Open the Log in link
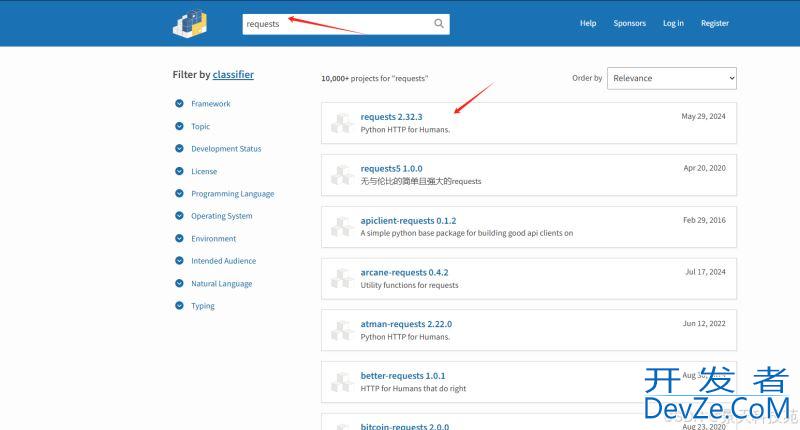 coord(673,23)
